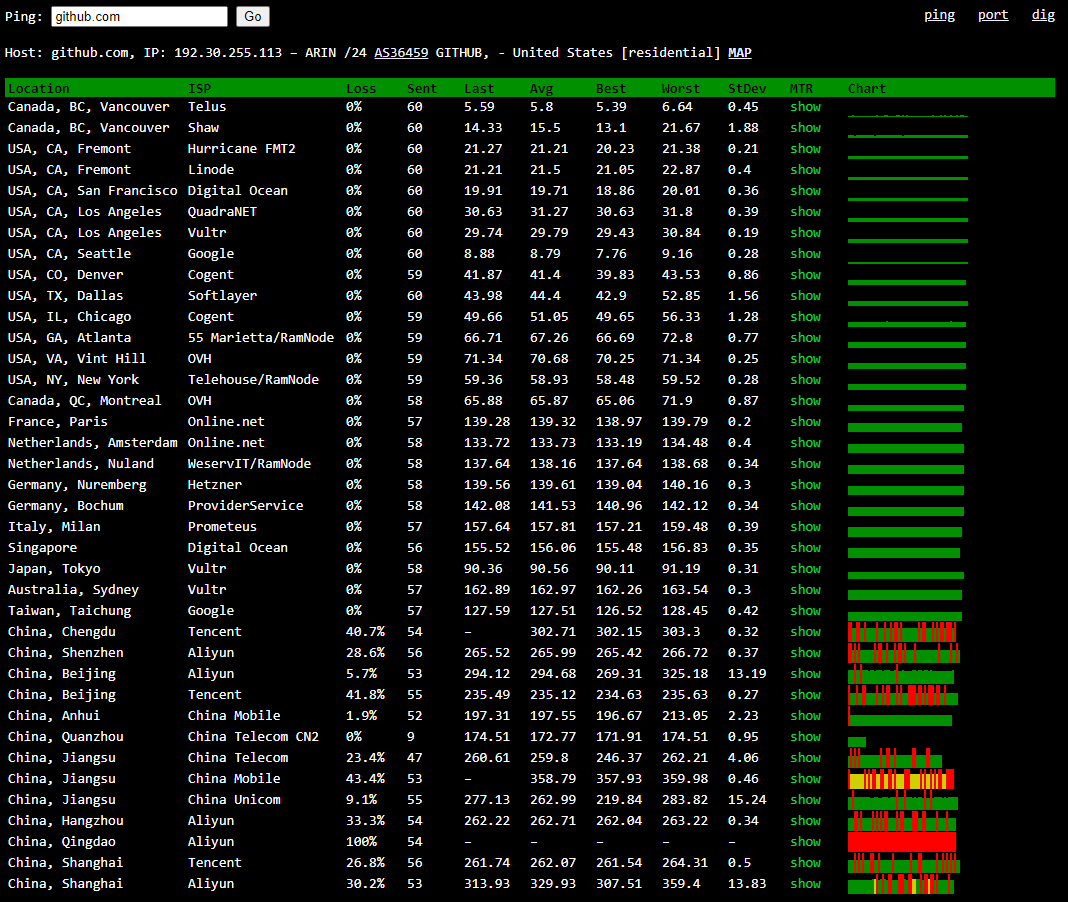Open the ping link at top right
Image resolution: width=1068 pixels, height=902 pixels.
coord(939,15)
